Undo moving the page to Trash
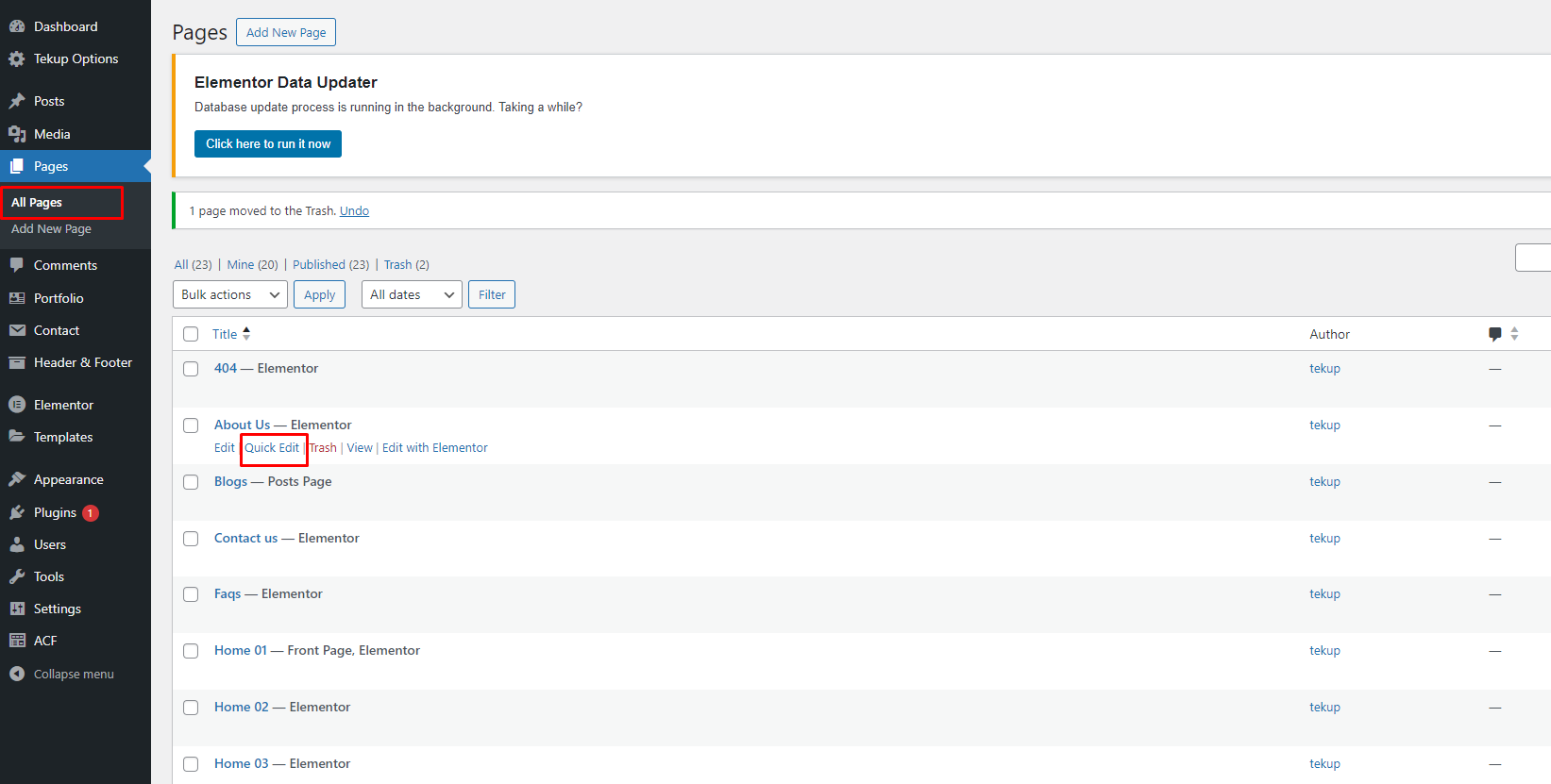Screen dimensions: 1551x784 [354, 210]
